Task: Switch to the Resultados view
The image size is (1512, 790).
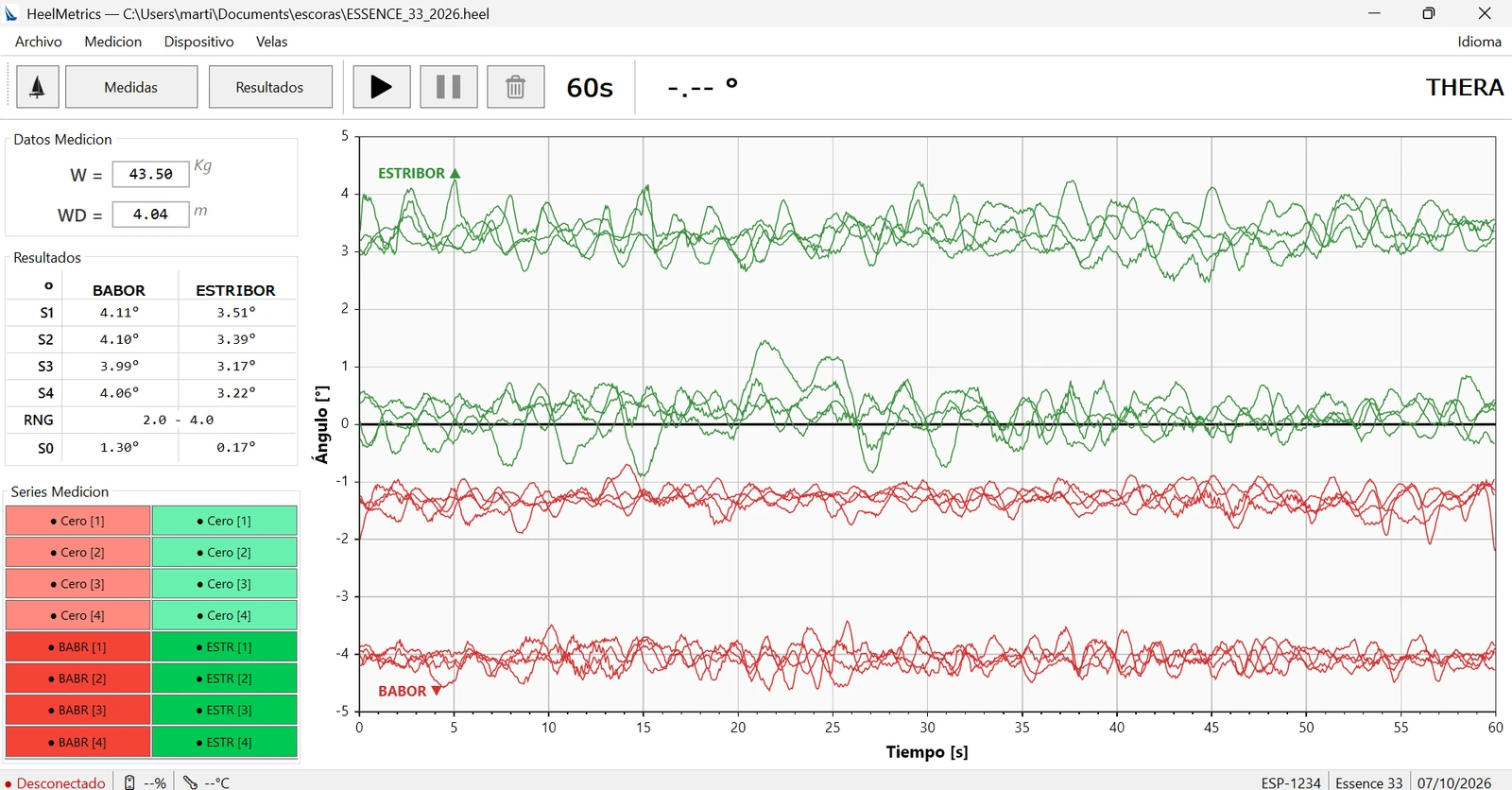Action: (270, 87)
